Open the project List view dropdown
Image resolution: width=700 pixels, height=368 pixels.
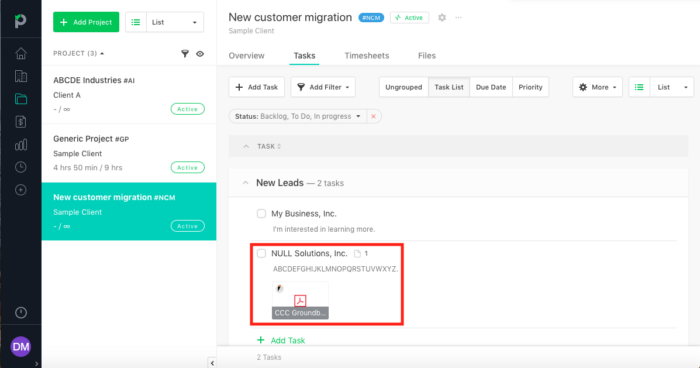coord(175,22)
